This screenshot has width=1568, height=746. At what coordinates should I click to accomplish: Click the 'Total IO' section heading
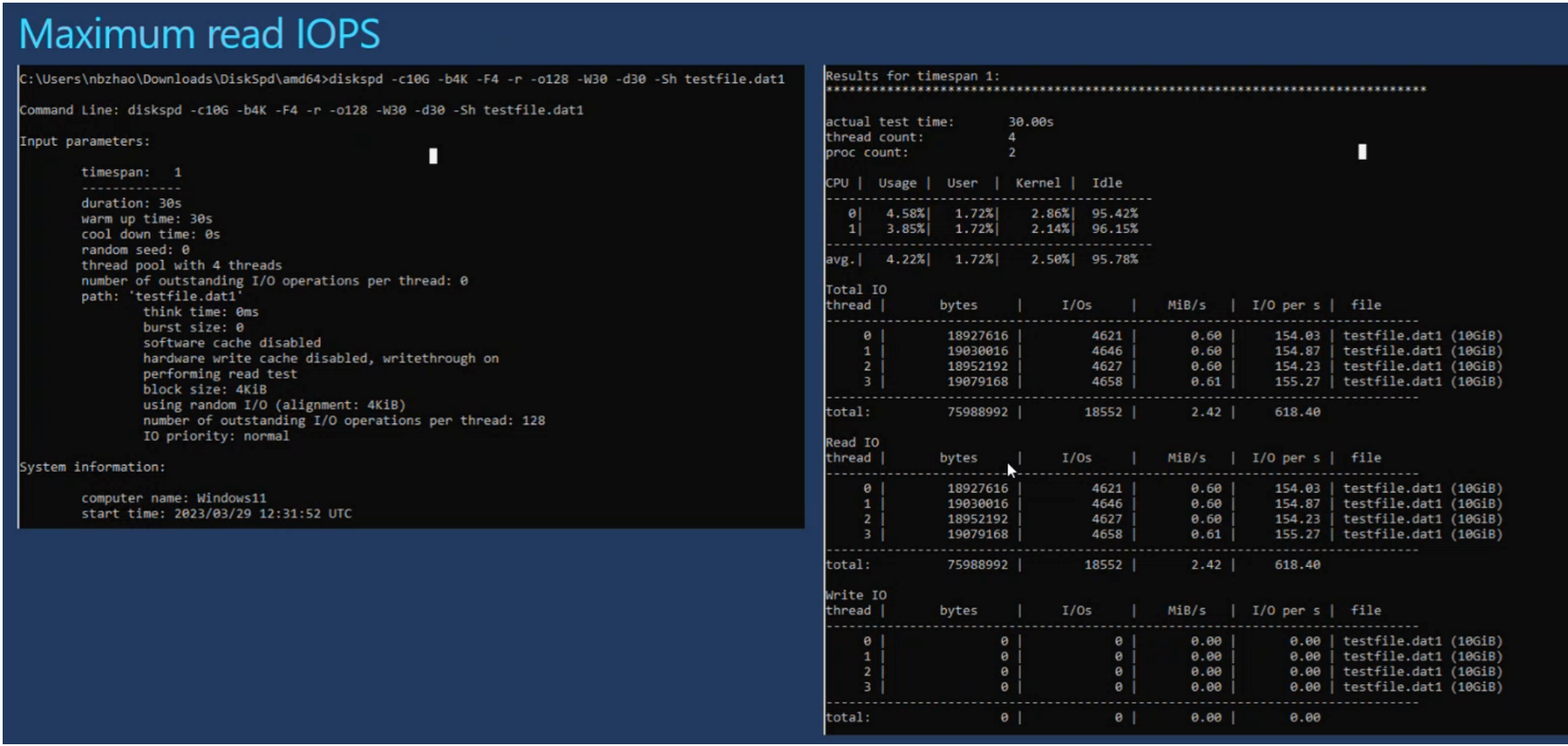[x=856, y=289]
